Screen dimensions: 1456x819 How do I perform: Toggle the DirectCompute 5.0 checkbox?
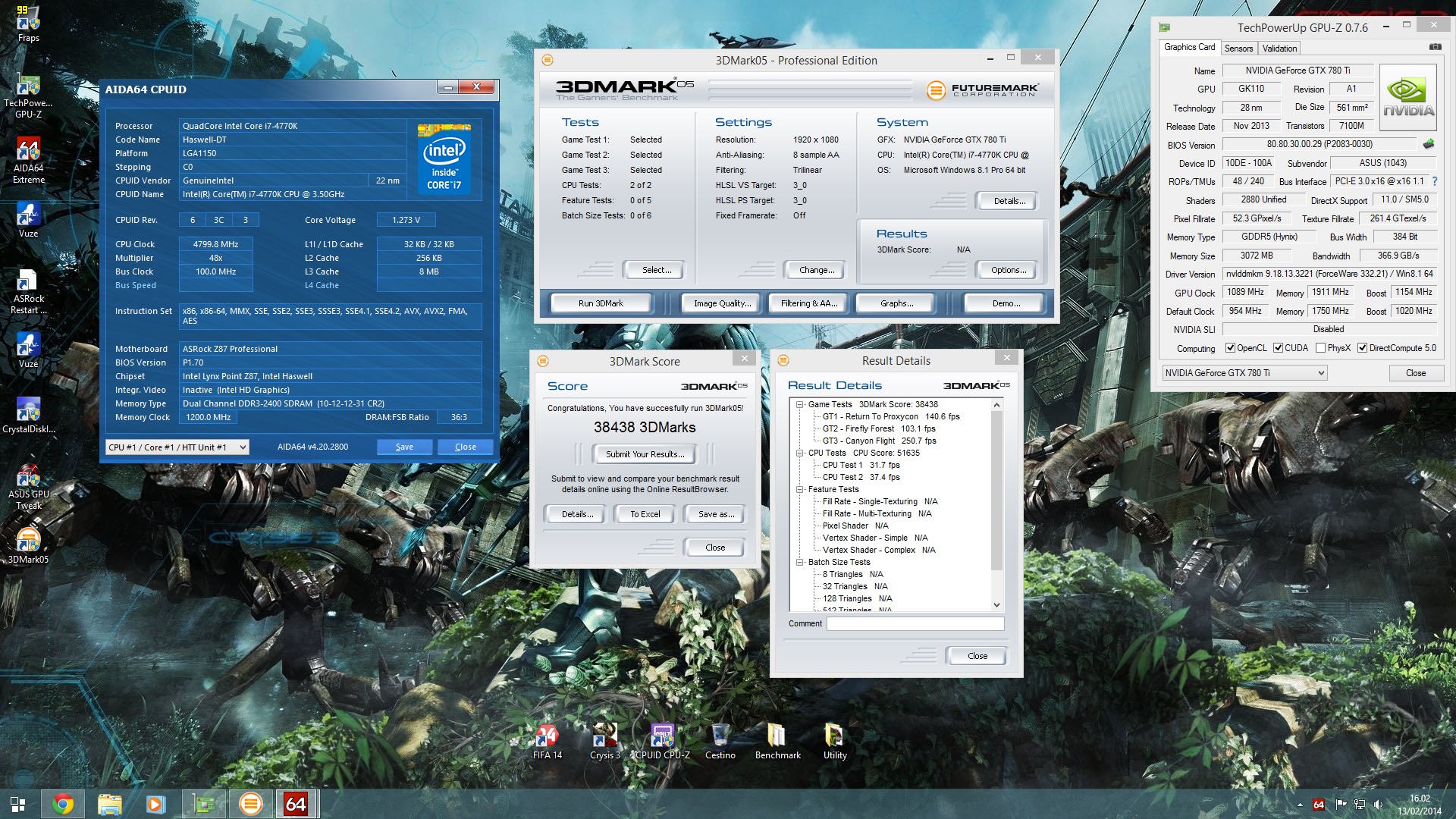(1362, 348)
